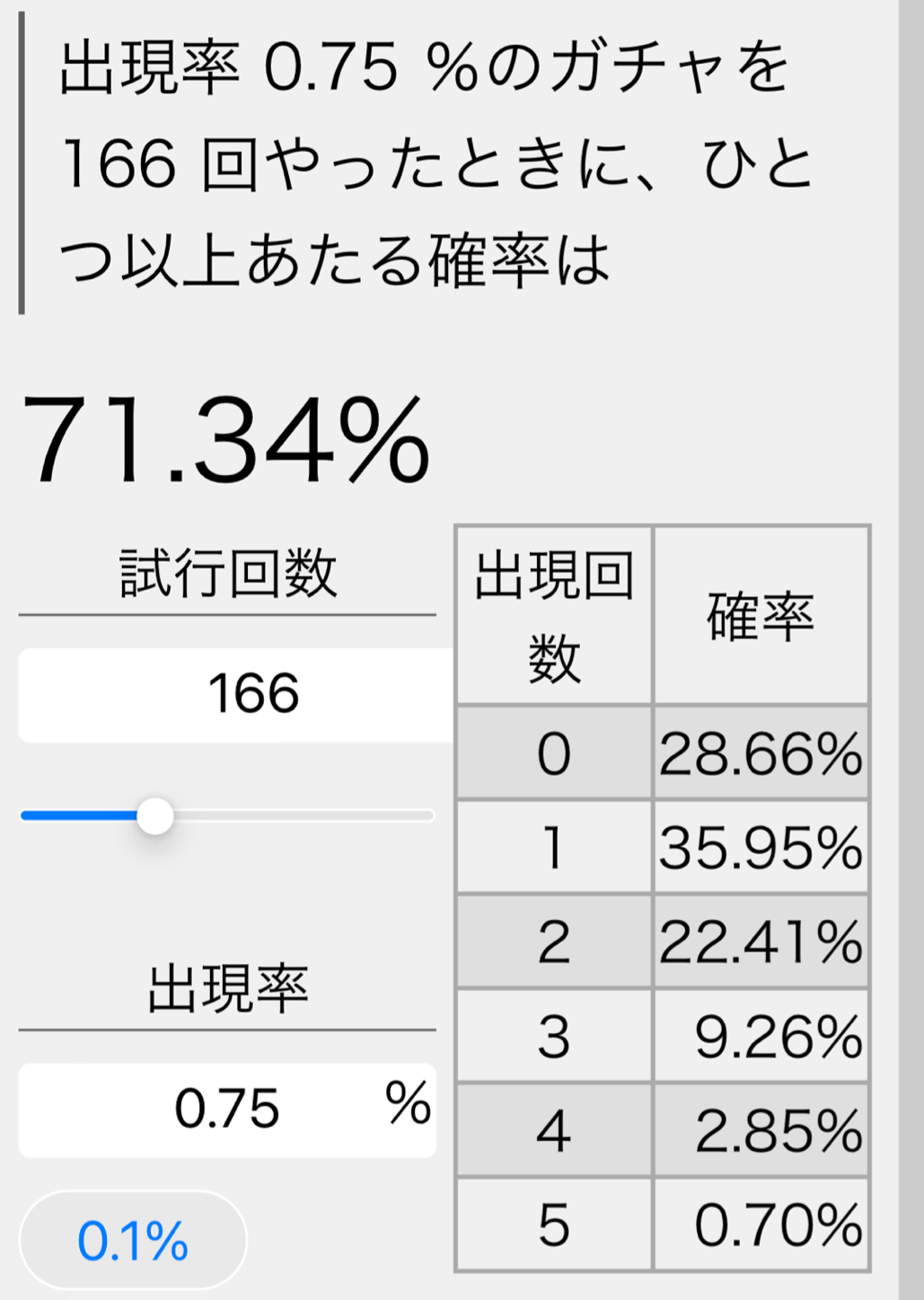This screenshot has height=1300, width=924.
Task: Select the 35.95% probability cell
Action: [761, 848]
